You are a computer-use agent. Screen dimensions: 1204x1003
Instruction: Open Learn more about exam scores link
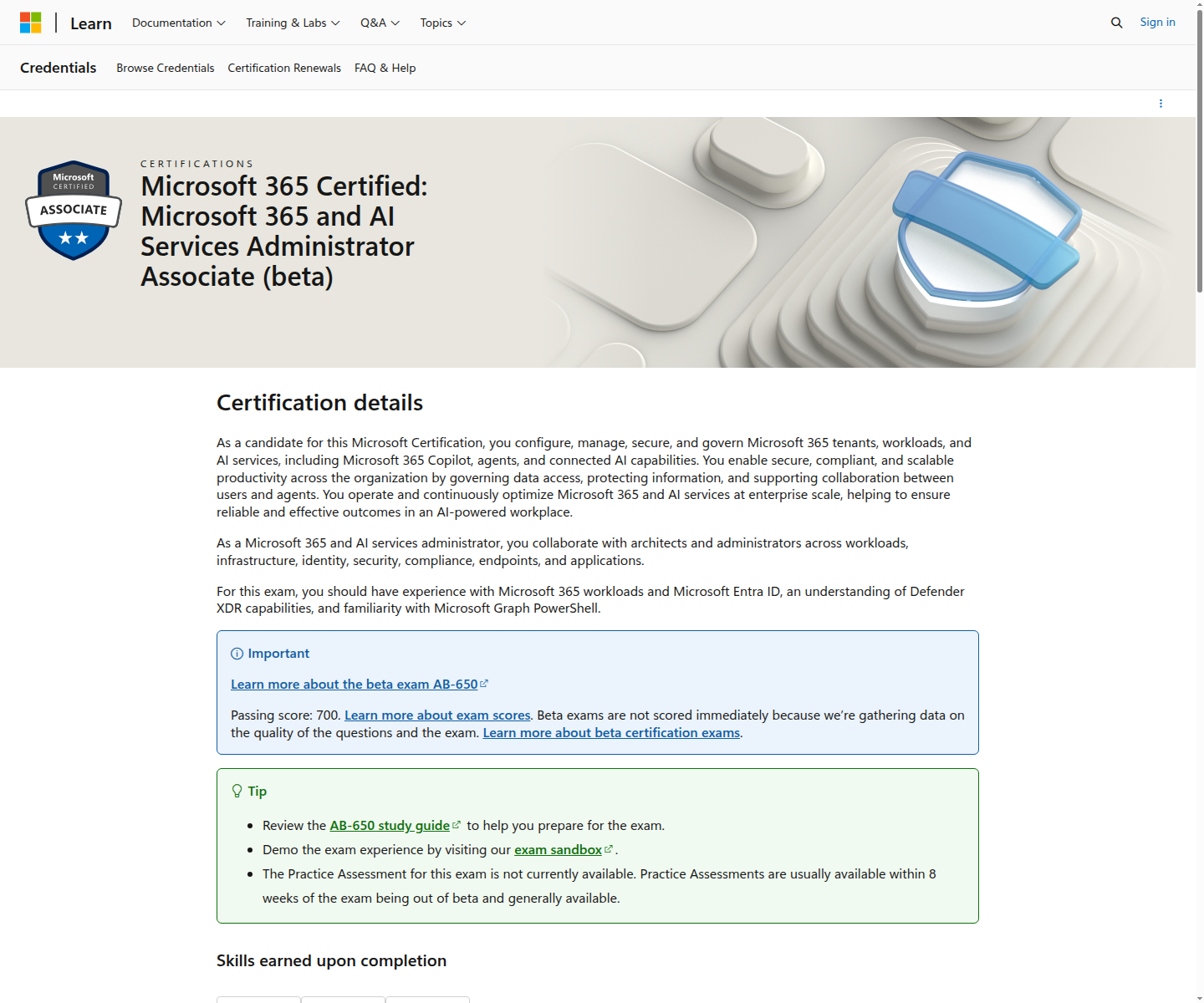(x=437, y=715)
